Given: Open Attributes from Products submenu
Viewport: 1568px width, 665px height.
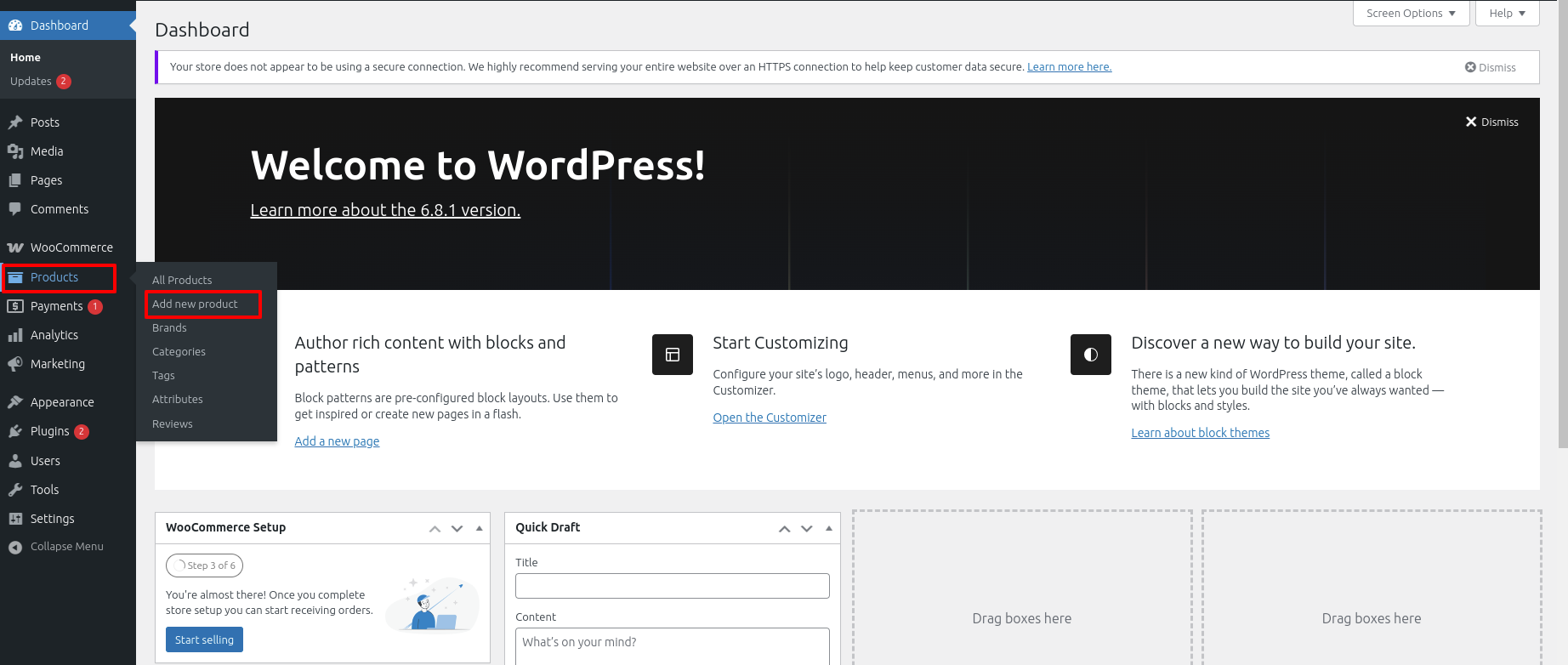Looking at the screenshot, I should coord(178,399).
